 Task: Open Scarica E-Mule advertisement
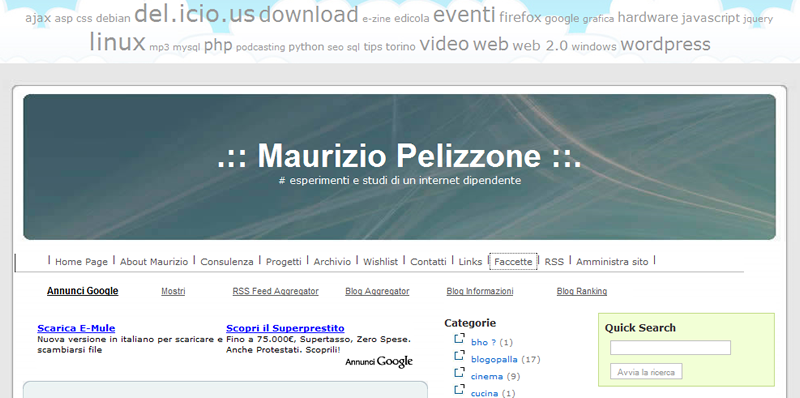(x=76, y=328)
